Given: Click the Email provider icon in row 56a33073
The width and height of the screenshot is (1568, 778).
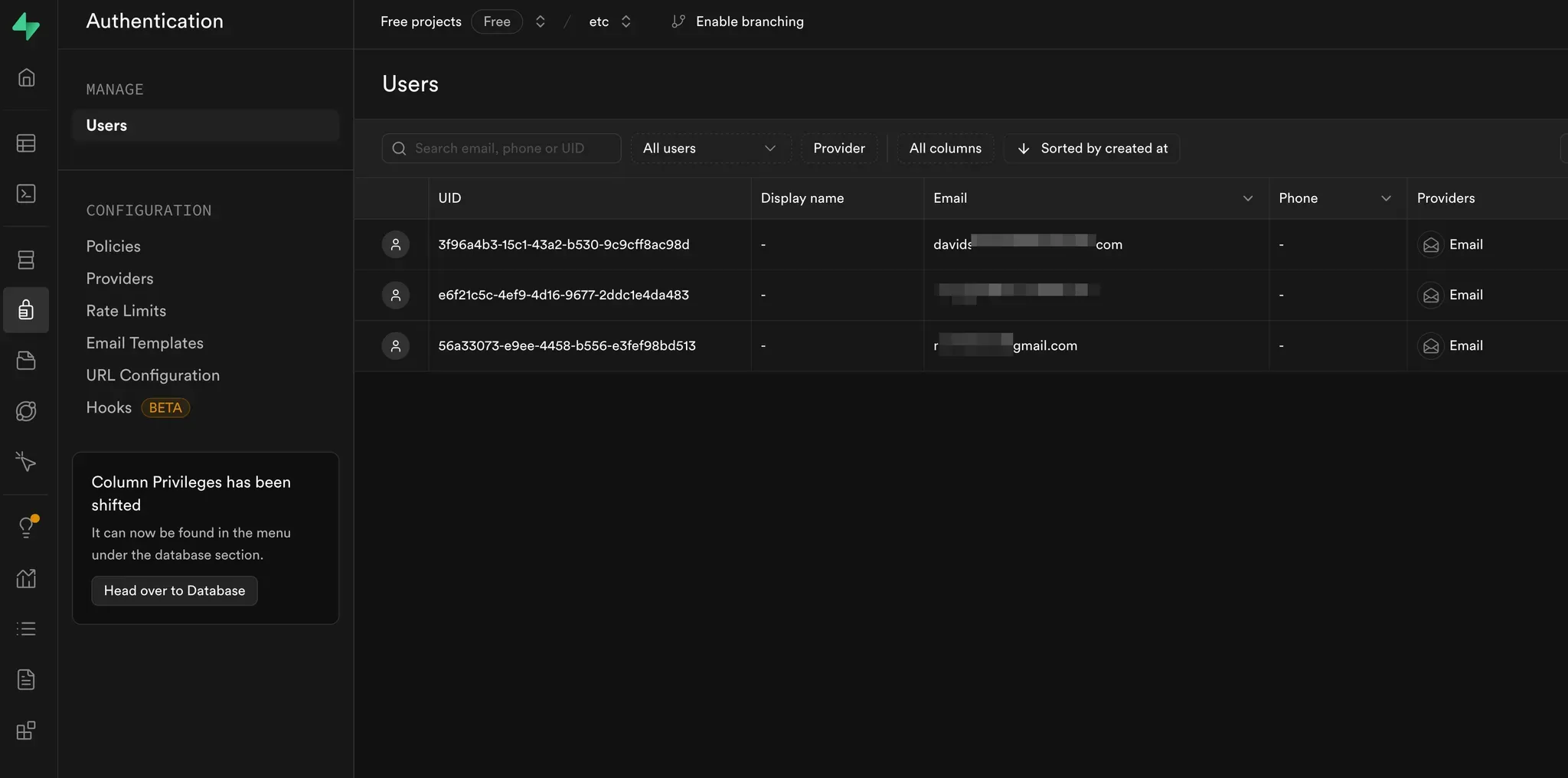Looking at the screenshot, I should (1430, 346).
